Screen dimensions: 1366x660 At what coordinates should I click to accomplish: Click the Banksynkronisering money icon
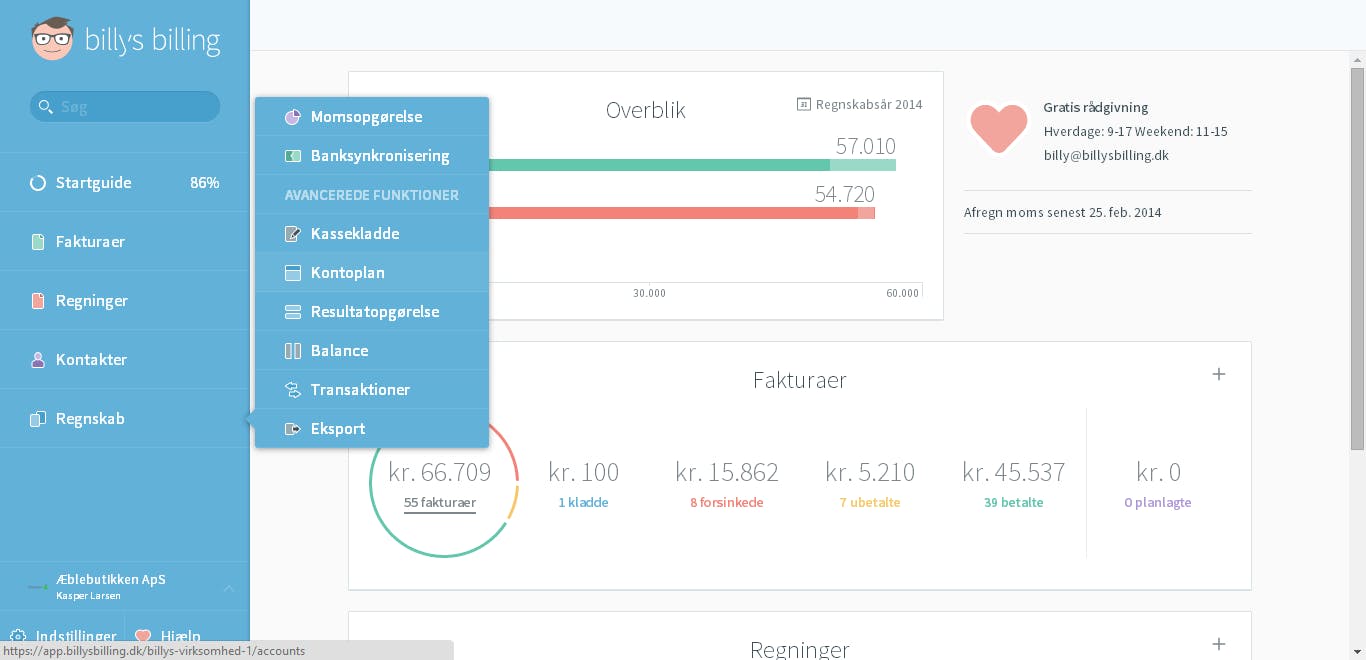click(x=293, y=156)
